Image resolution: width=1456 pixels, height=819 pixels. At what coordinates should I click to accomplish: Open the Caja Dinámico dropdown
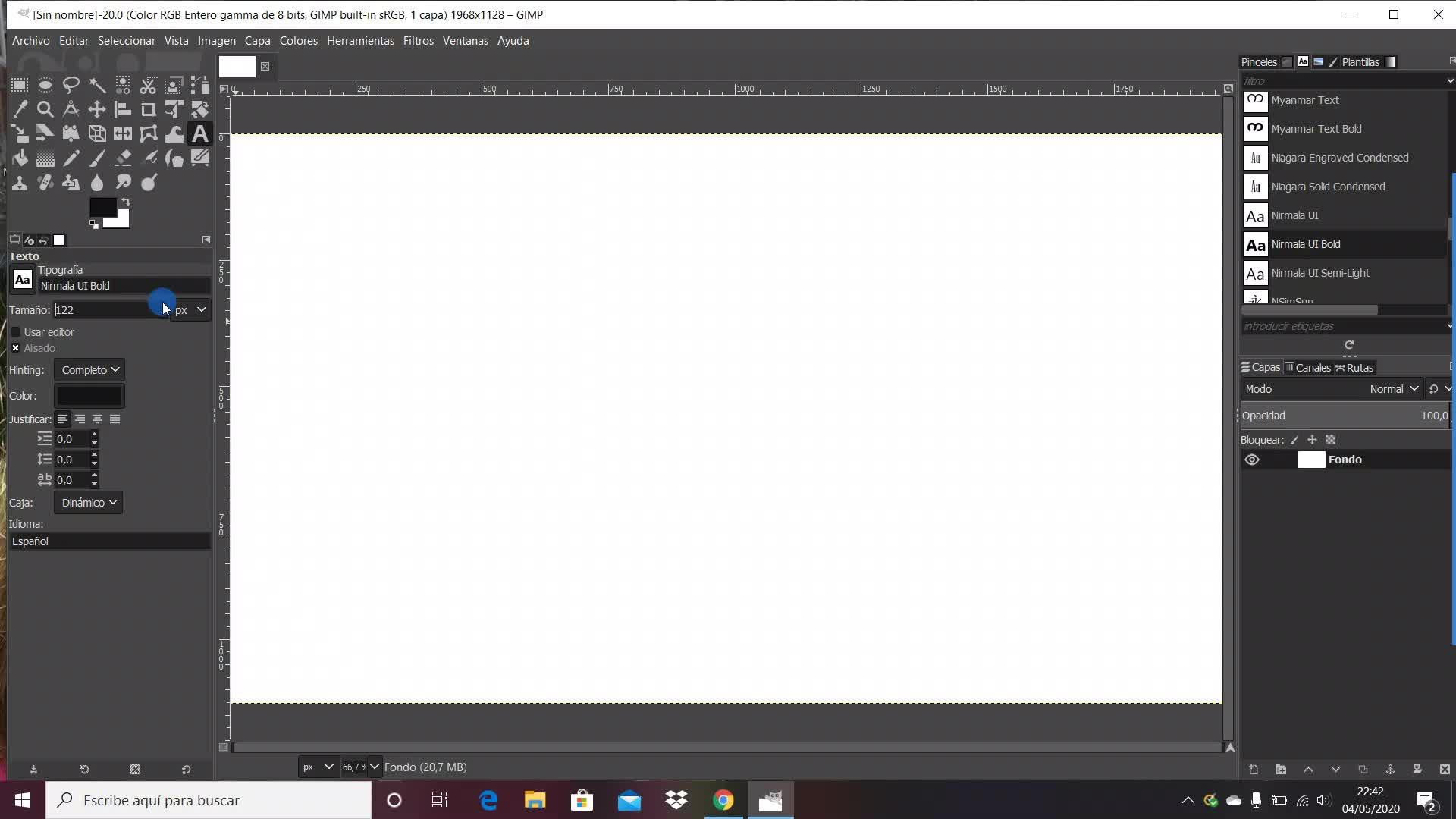coord(88,503)
